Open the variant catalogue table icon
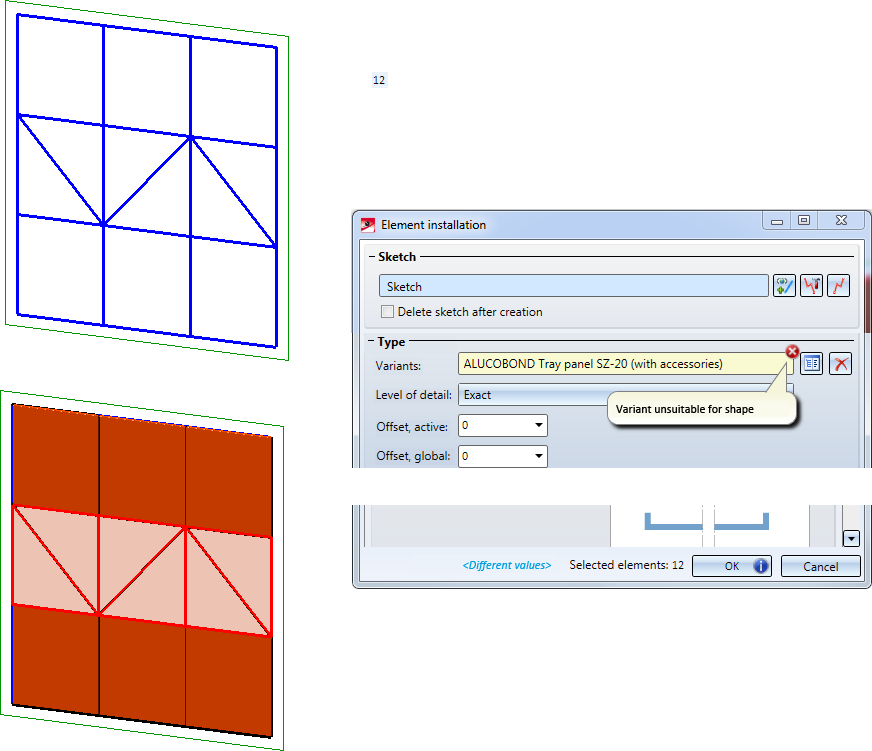Viewport: 872px width, 751px height. point(811,364)
